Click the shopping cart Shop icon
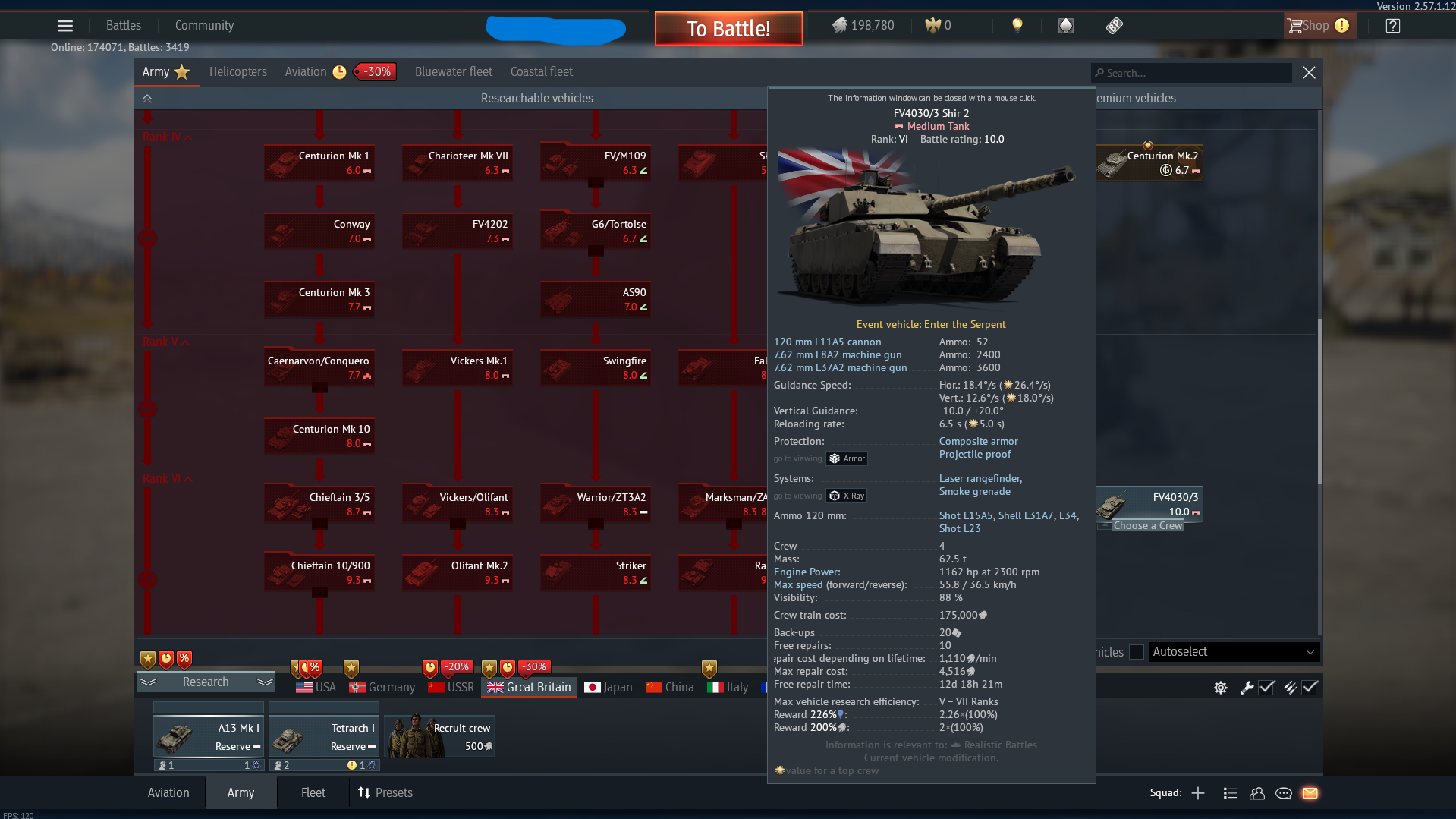This screenshot has height=819, width=1456. click(x=1294, y=26)
